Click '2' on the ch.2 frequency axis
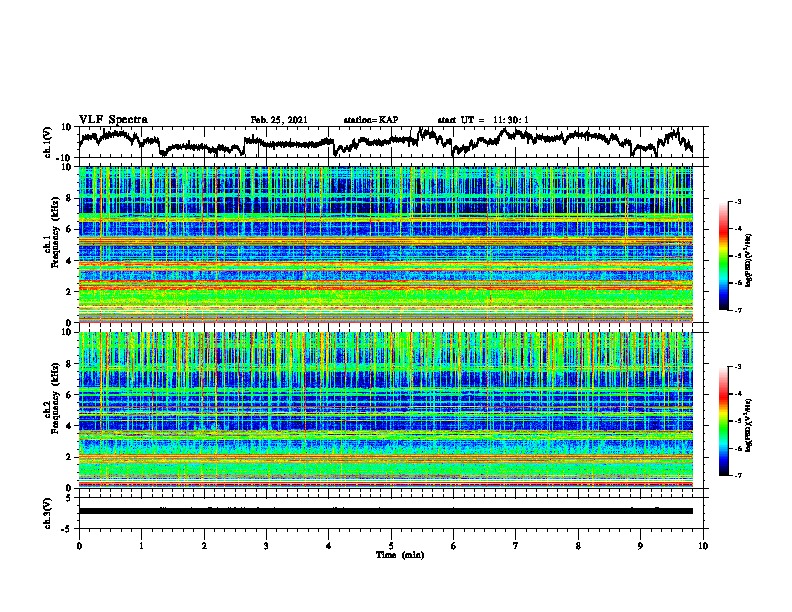 69,457
